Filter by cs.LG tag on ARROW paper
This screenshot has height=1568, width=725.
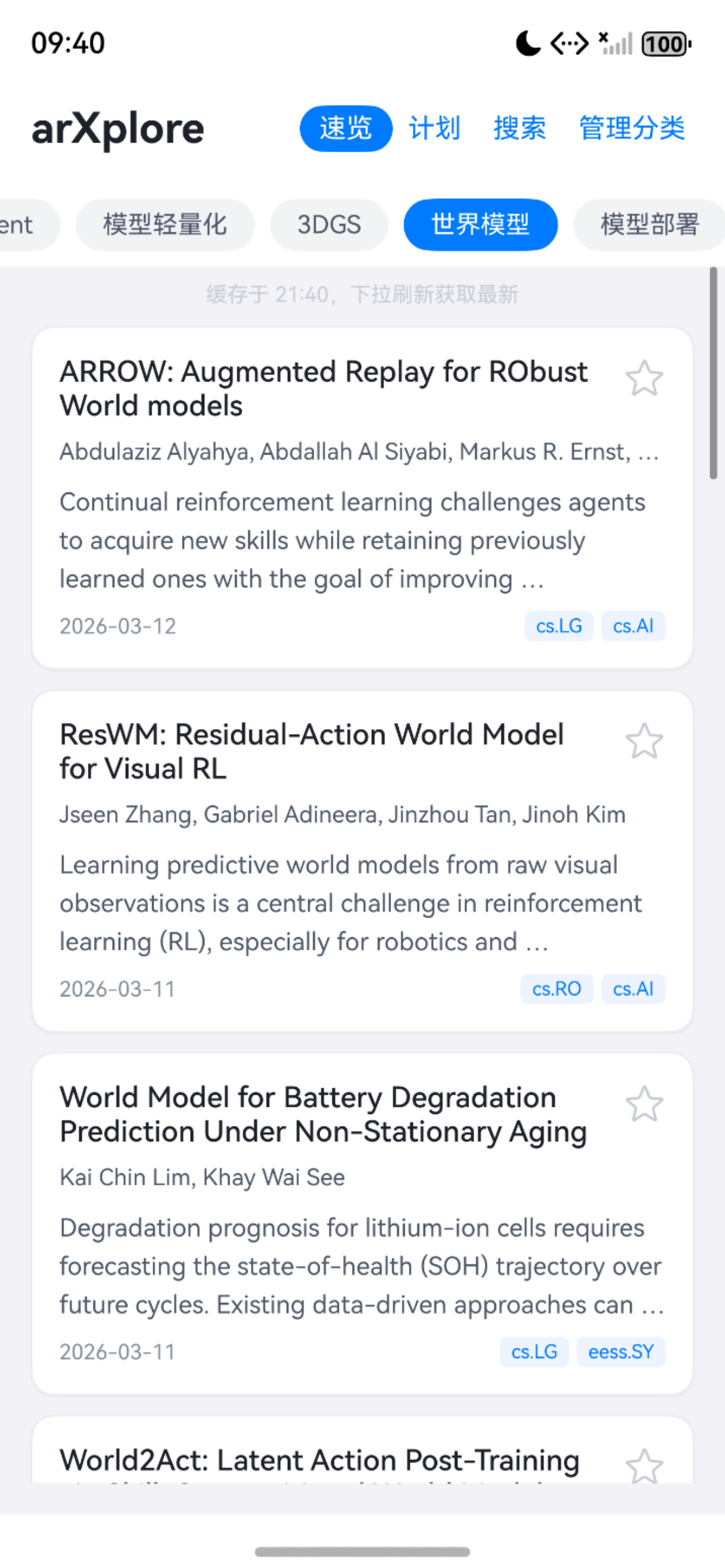tap(559, 626)
